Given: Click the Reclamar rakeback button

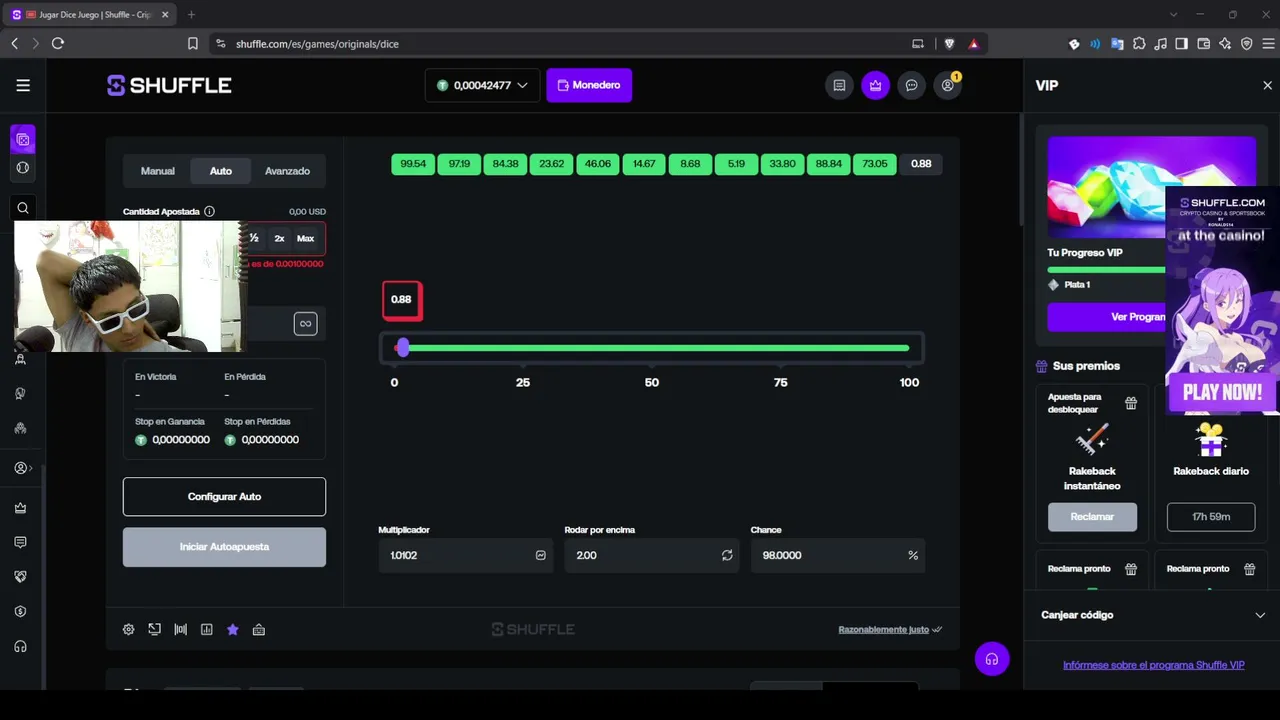Looking at the screenshot, I should [x=1092, y=517].
